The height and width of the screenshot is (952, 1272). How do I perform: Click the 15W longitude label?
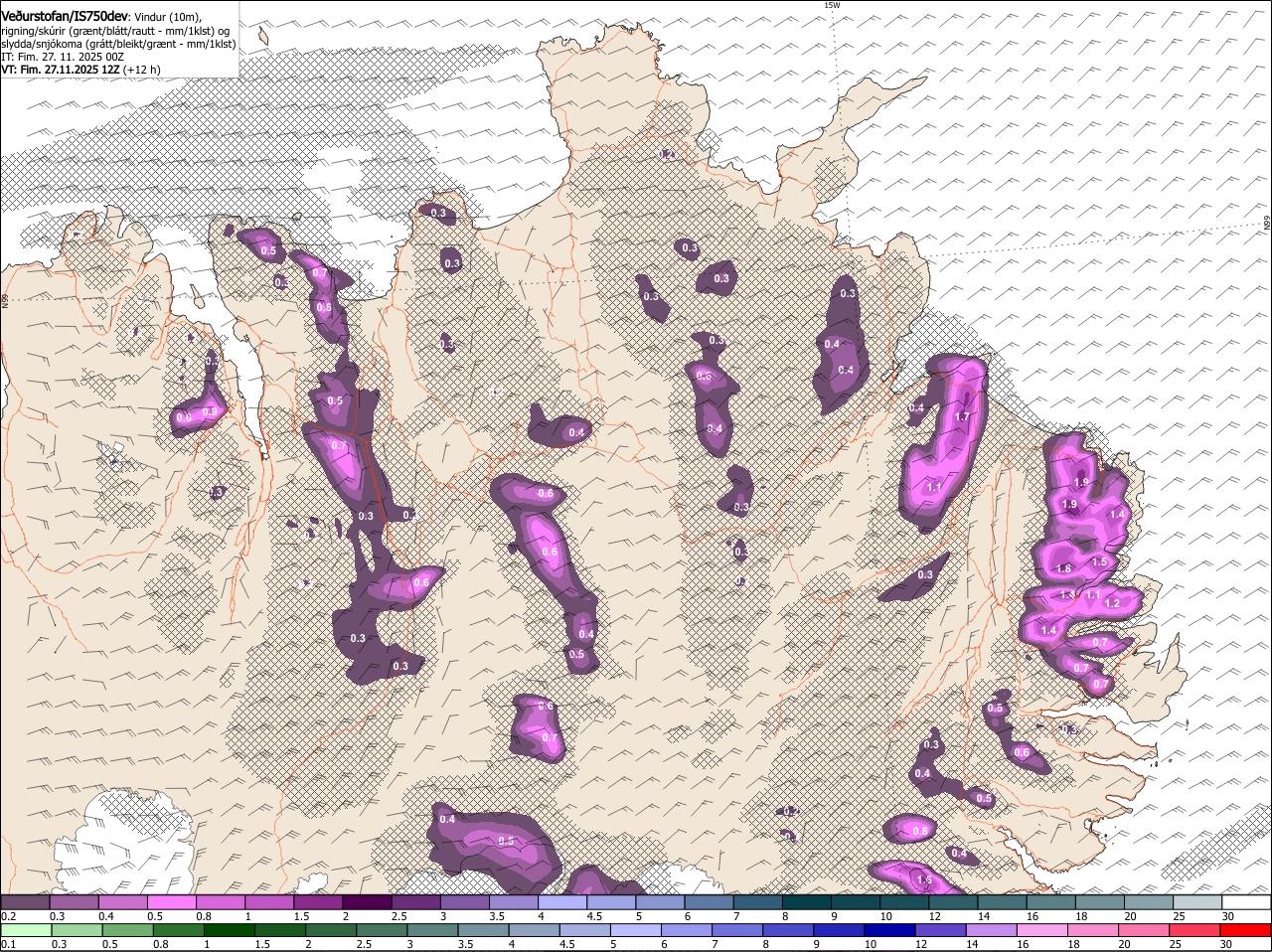(832, 5)
